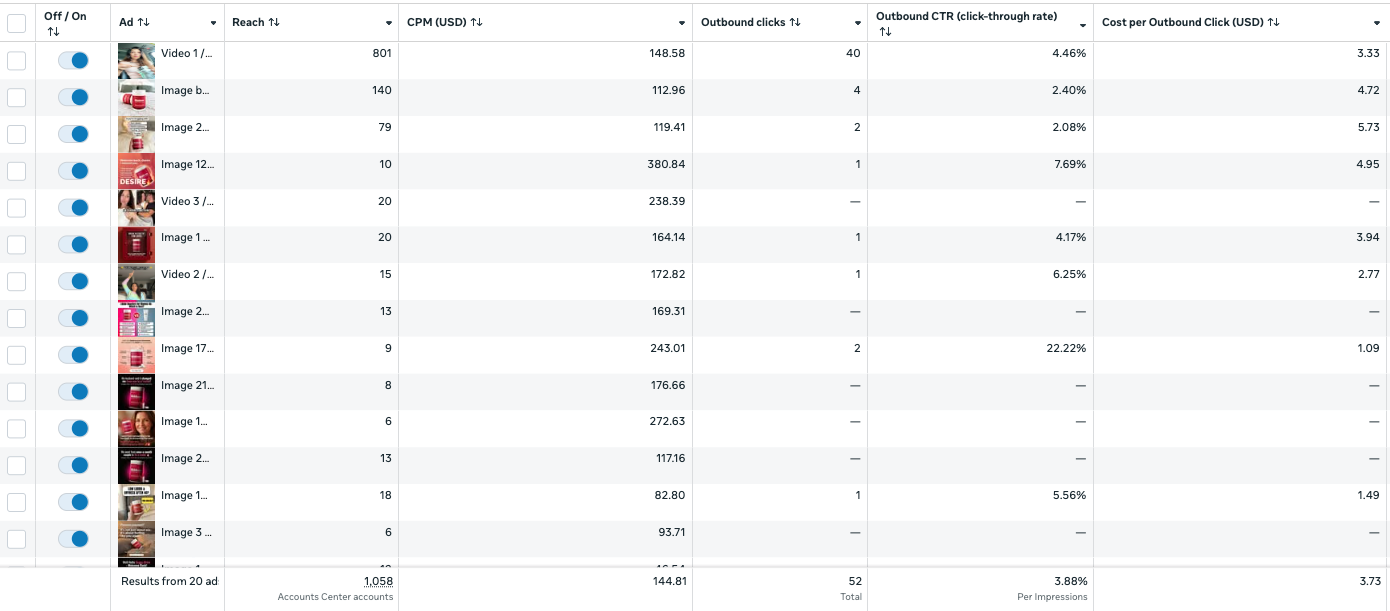Click the sort arrows icon beside Reach
1390x611 pixels.
(x=274, y=23)
